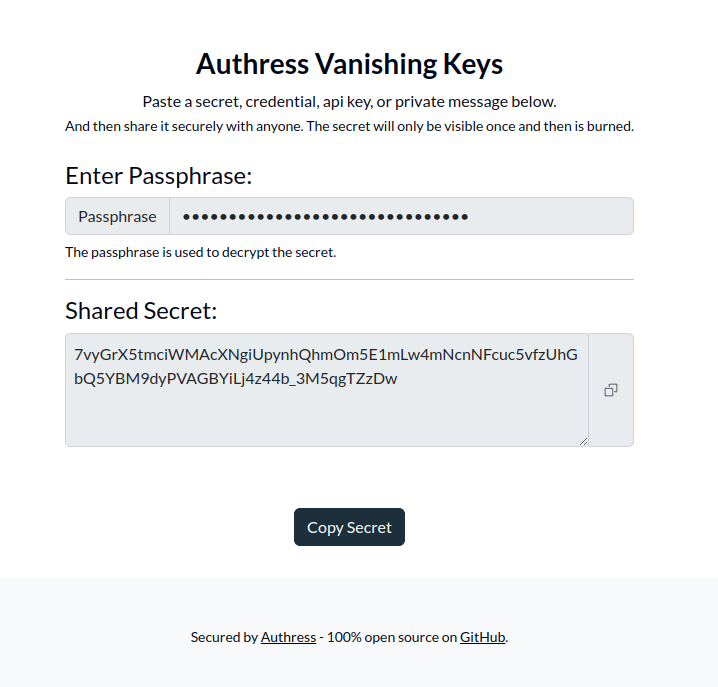Click the 'Secured by' footer text
Viewport: 718px width, 687px height.
click(224, 637)
